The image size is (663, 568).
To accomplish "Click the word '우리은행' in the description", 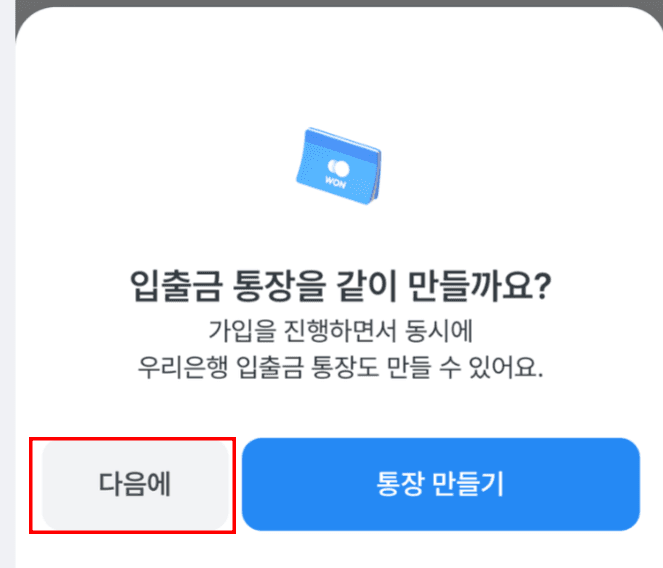I will pos(183,367).
